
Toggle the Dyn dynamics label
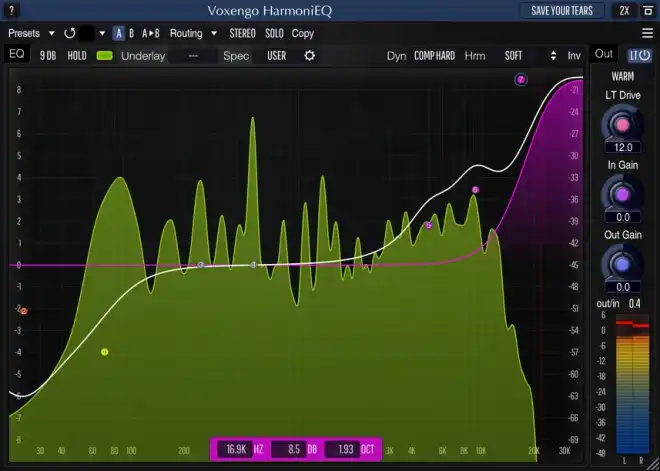click(397, 56)
